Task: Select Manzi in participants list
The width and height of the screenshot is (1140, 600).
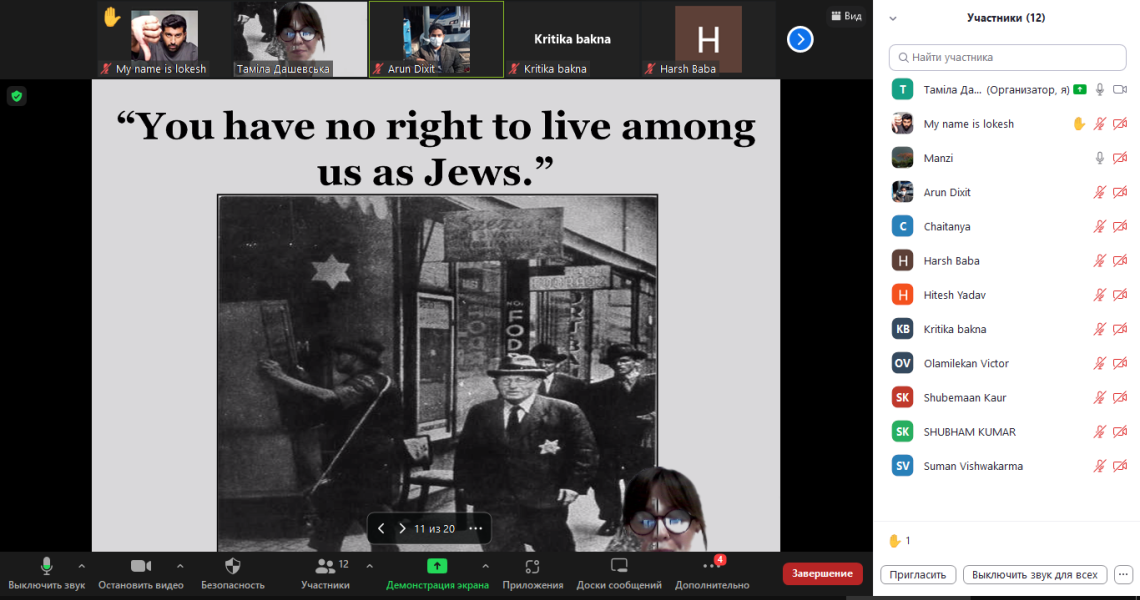Action: (x=1007, y=158)
